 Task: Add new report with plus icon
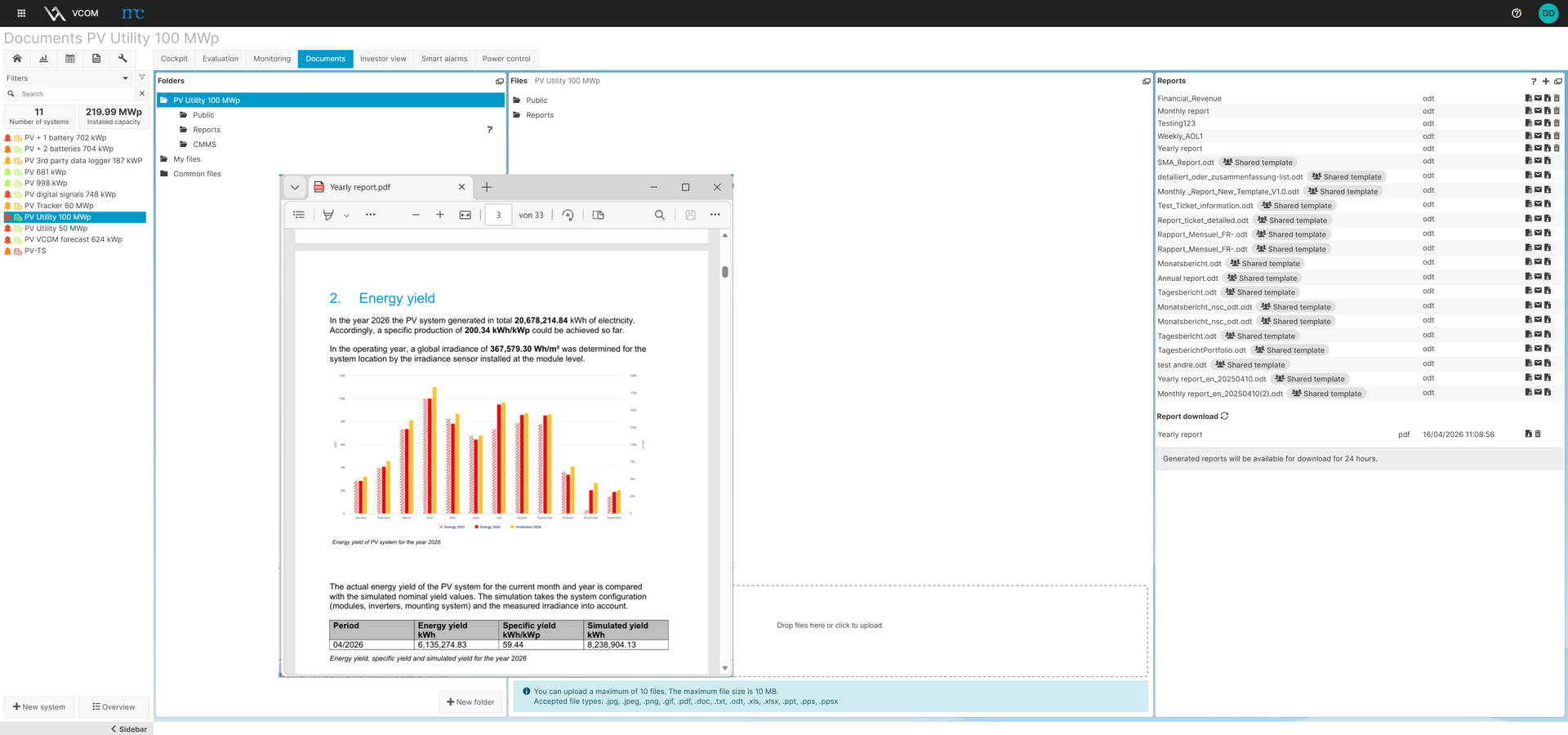click(x=1546, y=81)
